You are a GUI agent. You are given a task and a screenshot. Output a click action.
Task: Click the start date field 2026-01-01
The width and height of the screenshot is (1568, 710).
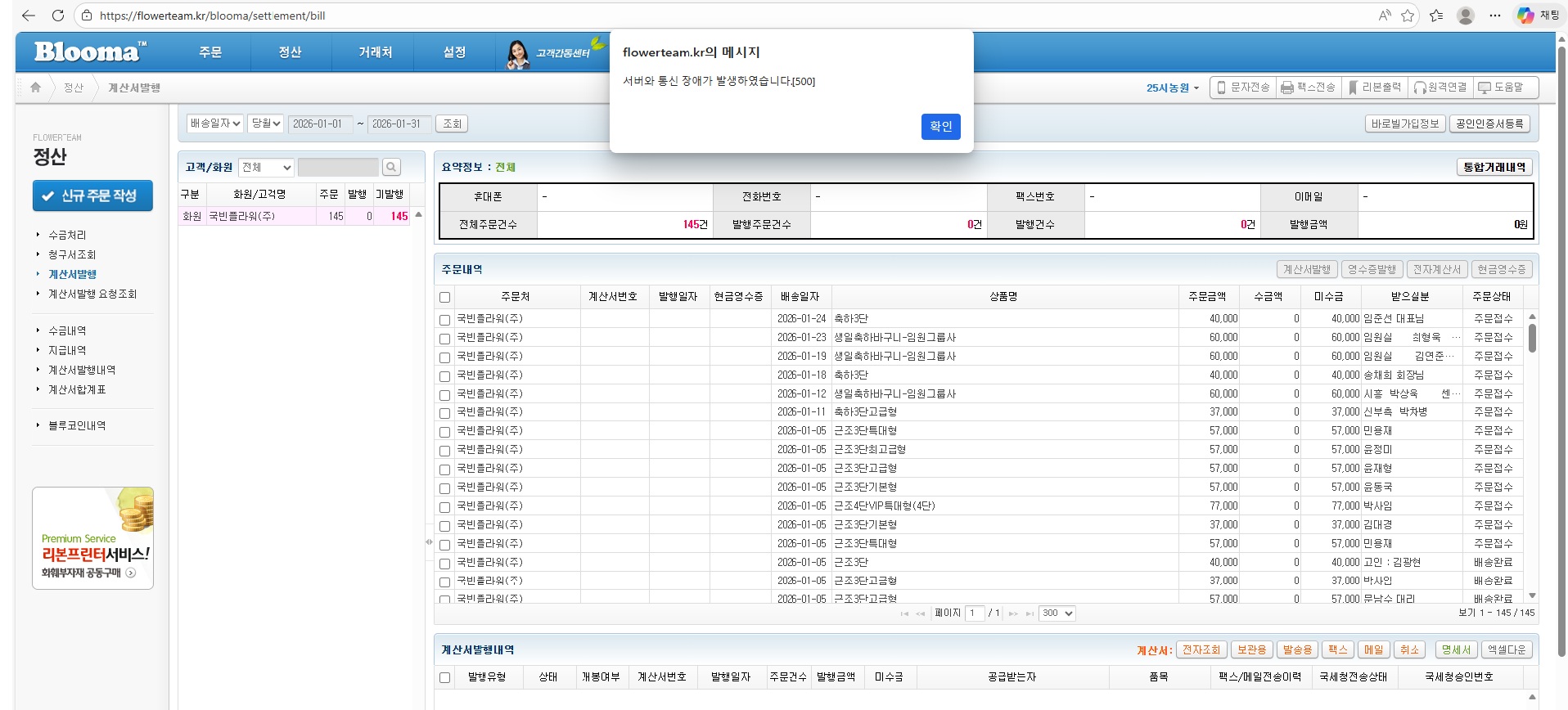318,124
